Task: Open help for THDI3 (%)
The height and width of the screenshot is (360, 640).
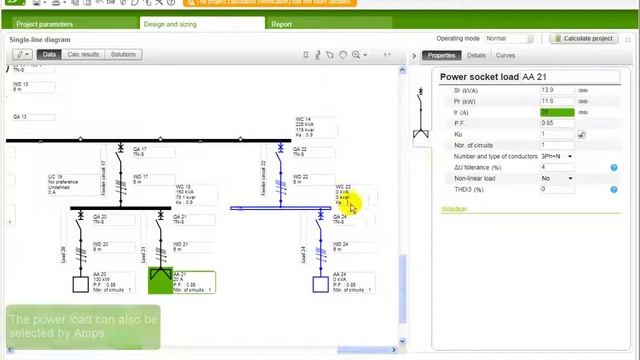Action: tap(614, 189)
